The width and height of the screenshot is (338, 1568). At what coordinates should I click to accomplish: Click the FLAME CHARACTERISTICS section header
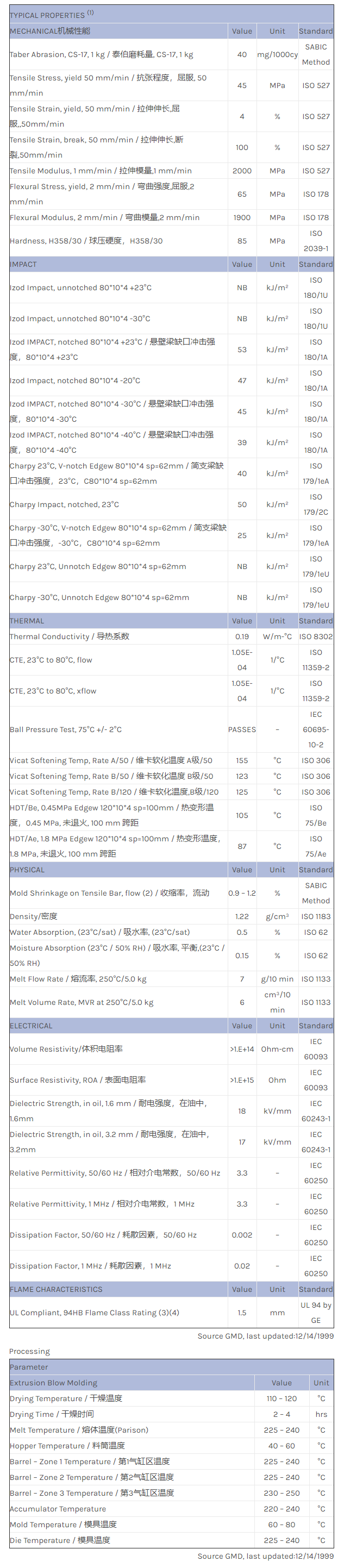(x=56, y=1289)
